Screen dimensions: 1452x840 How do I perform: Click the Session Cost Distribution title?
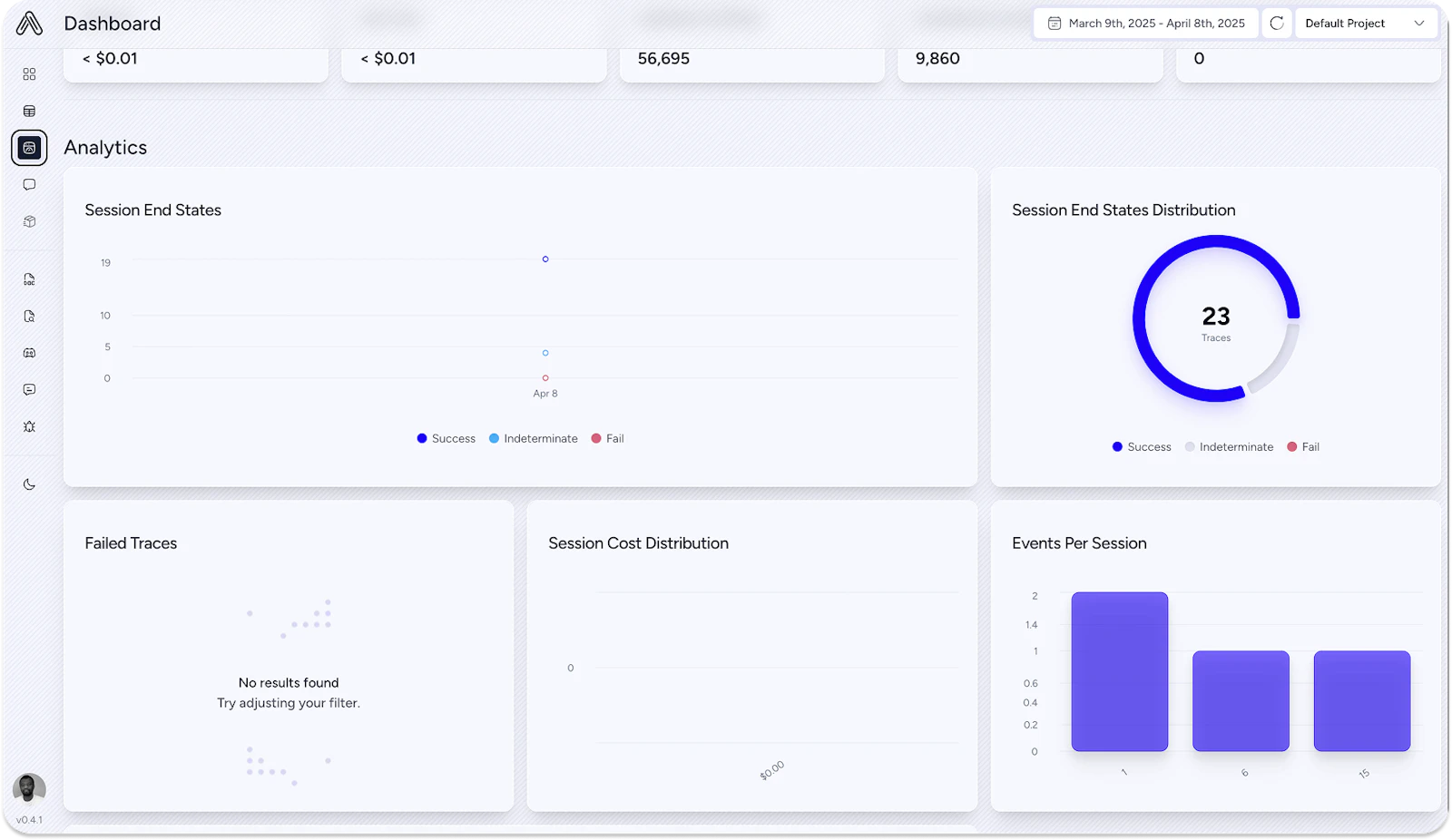(x=638, y=543)
